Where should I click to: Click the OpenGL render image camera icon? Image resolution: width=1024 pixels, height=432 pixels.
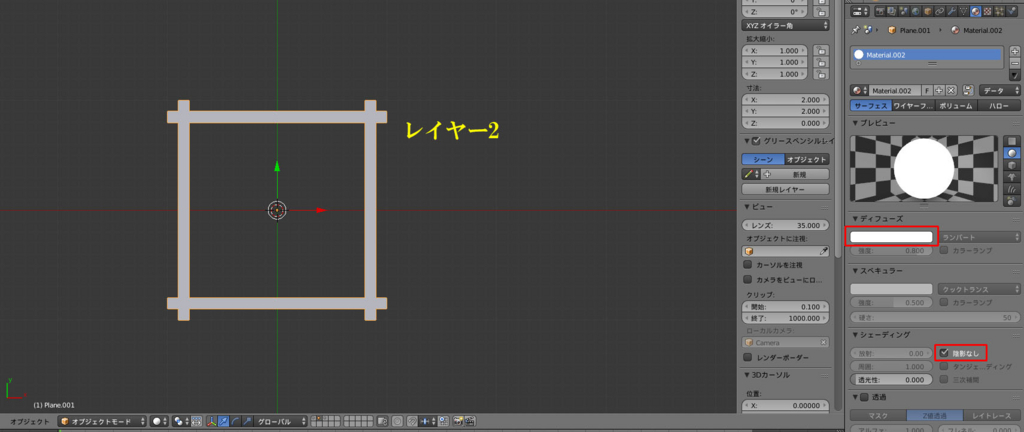[458, 422]
